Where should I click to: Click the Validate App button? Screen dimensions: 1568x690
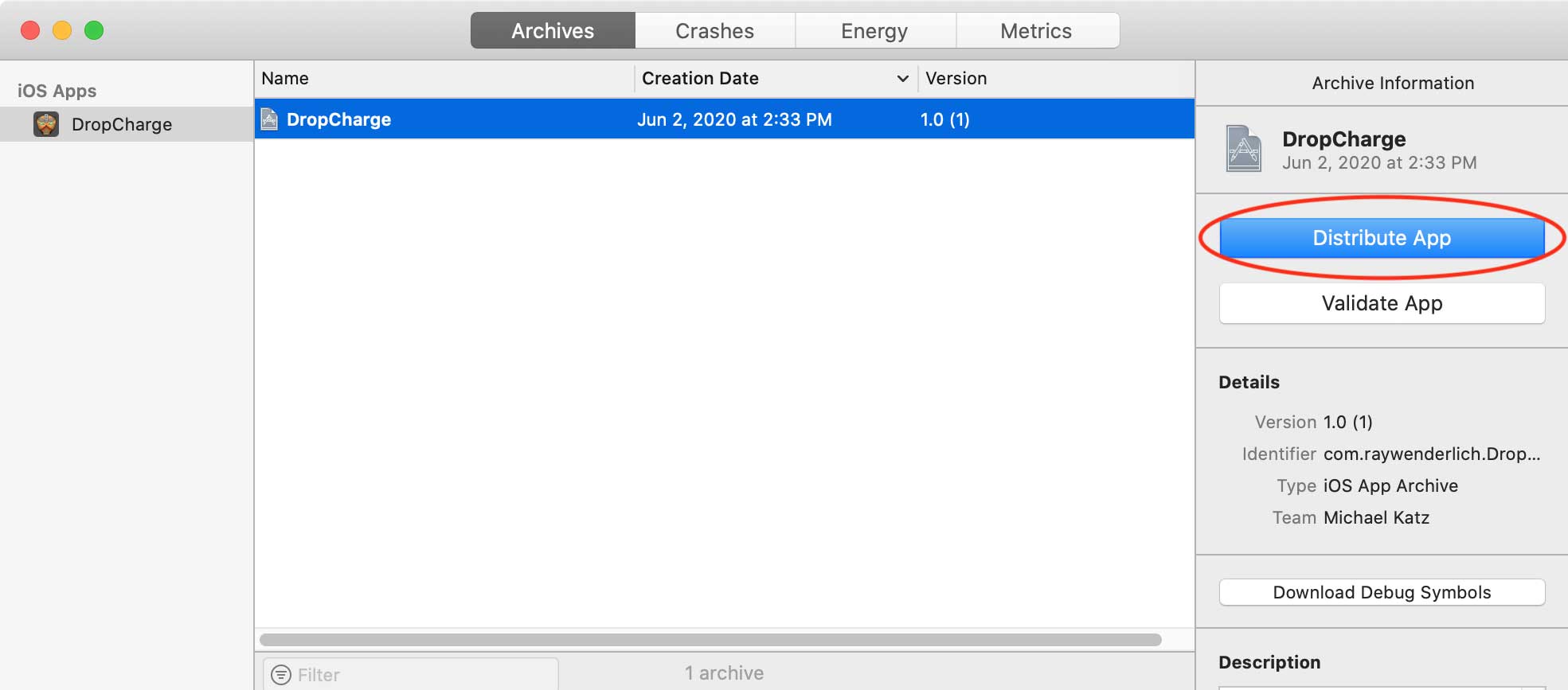point(1382,303)
